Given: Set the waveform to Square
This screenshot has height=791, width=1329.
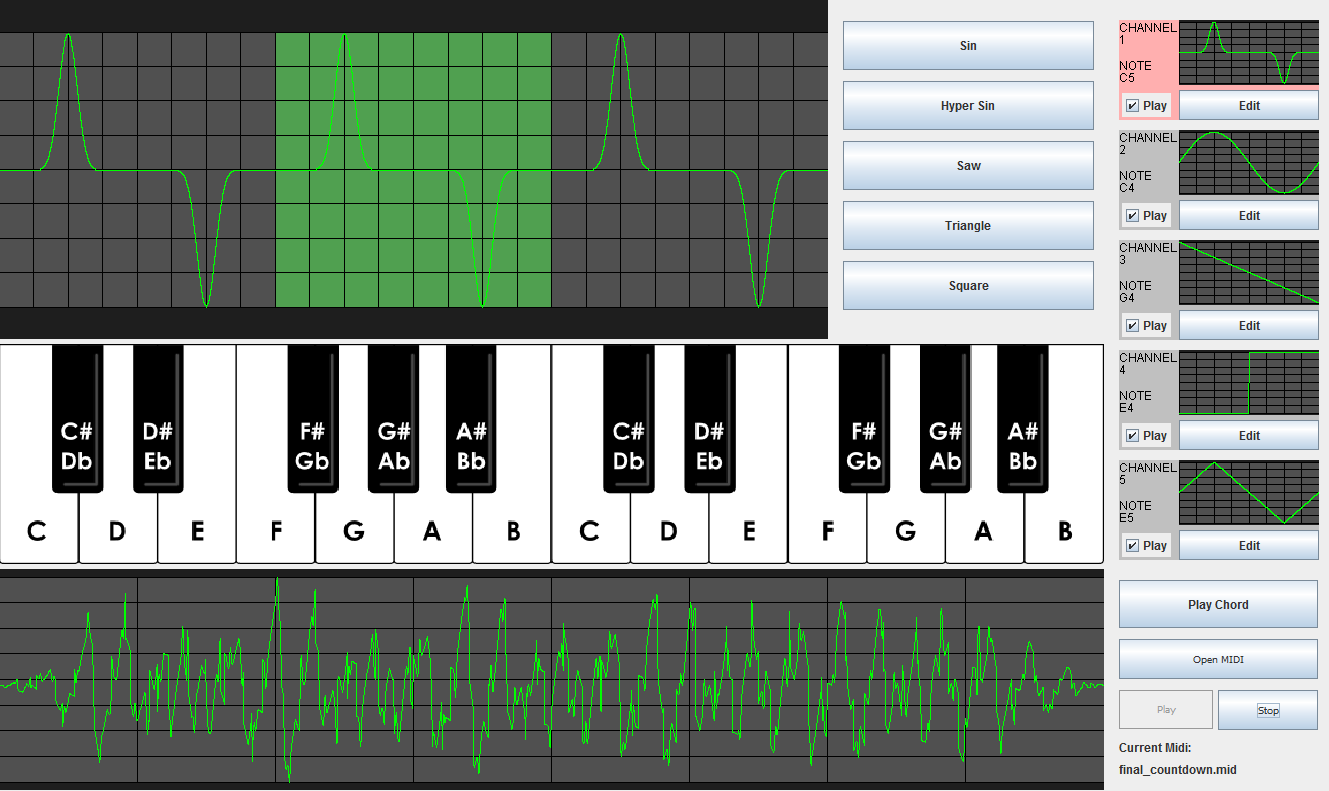Looking at the screenshot, I should point(968,286).
